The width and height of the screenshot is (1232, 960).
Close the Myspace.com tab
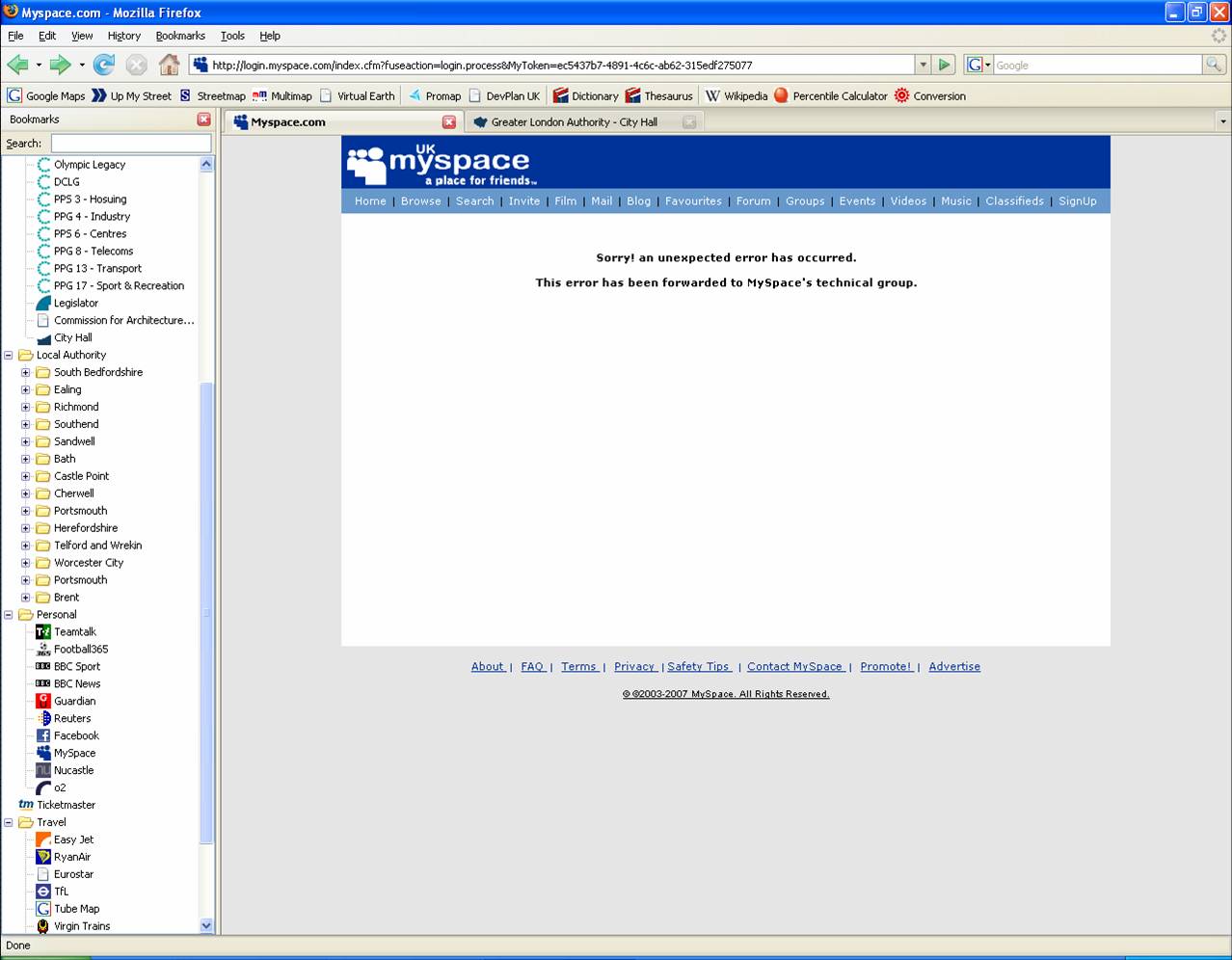point(448,122)
